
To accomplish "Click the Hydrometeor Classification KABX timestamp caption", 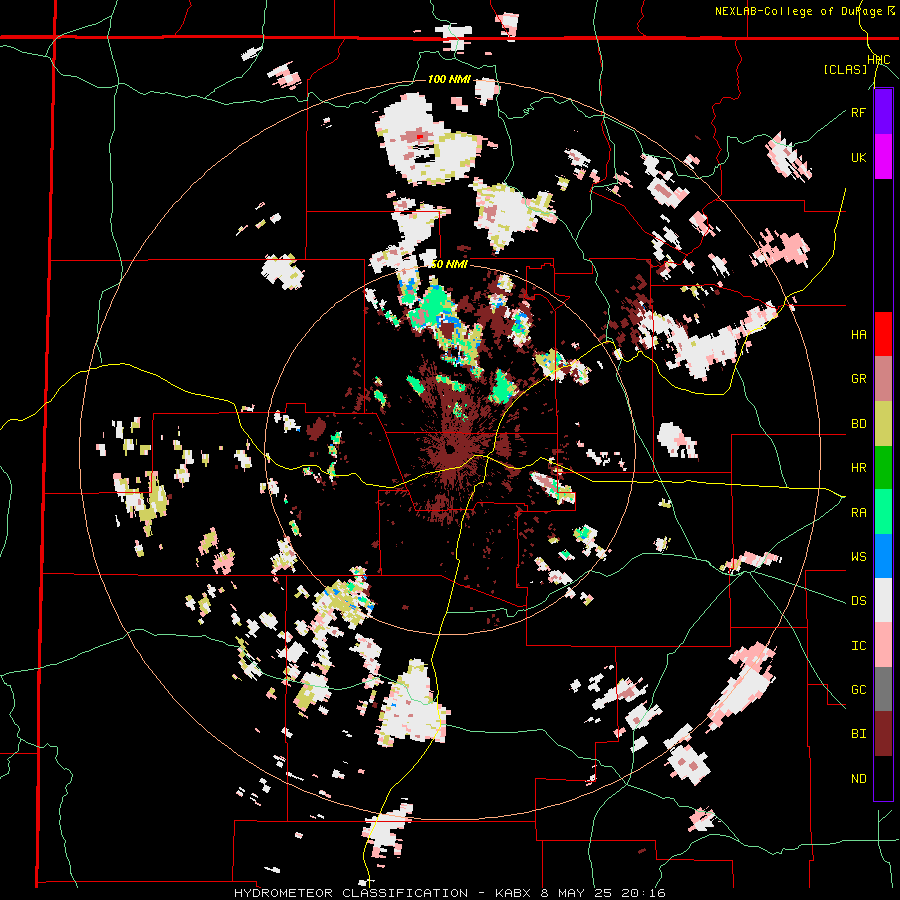I will point(449,893).
